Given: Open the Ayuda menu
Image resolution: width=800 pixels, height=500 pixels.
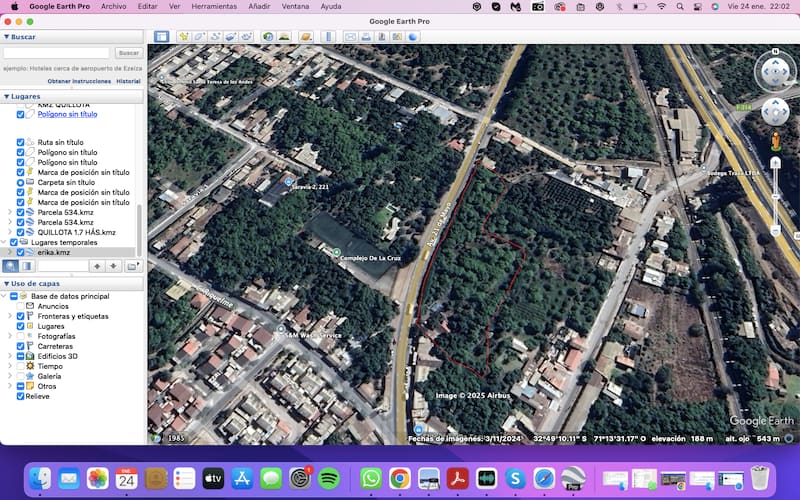Looking at the screenshot, I should click(x=331, y=7).
